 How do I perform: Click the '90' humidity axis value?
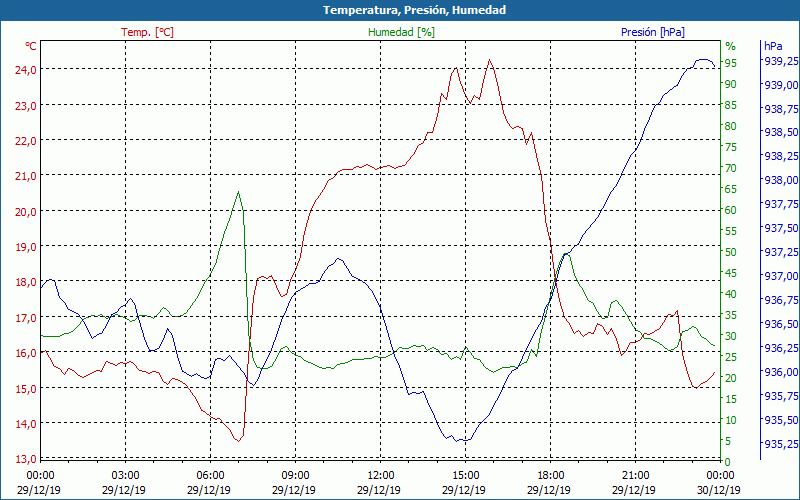coord(731,84)
